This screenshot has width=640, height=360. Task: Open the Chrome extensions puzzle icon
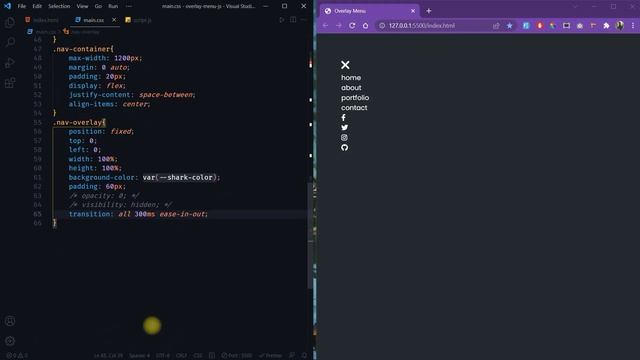tap(607, 25)
